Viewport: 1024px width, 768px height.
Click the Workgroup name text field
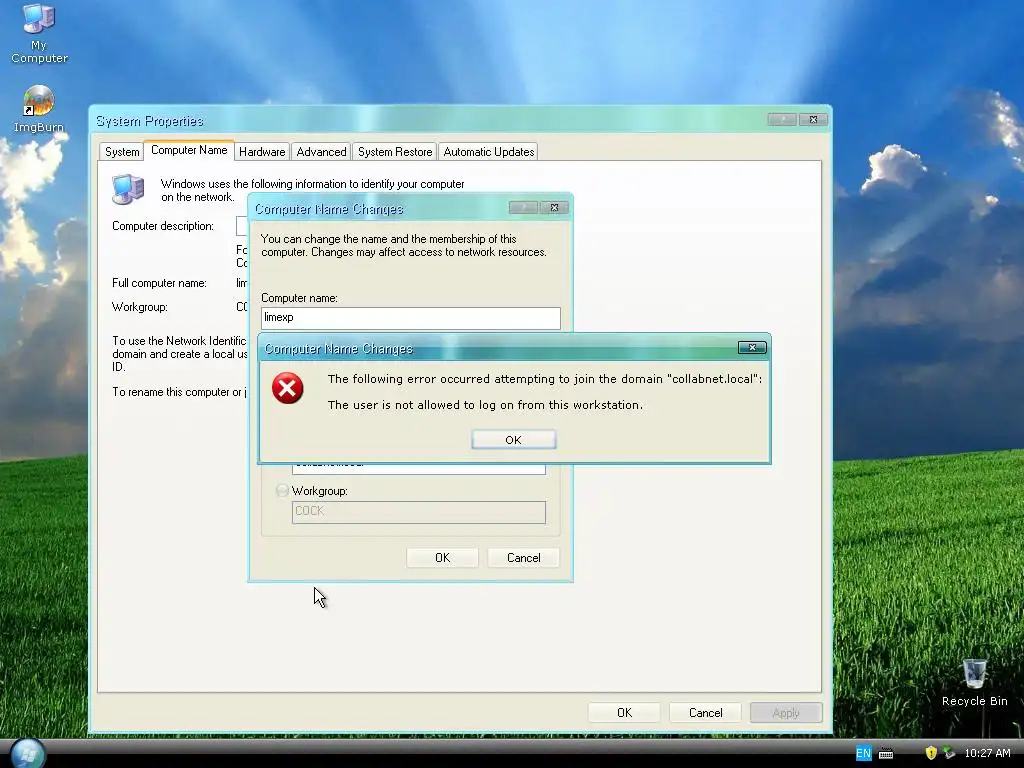[419, 512]
